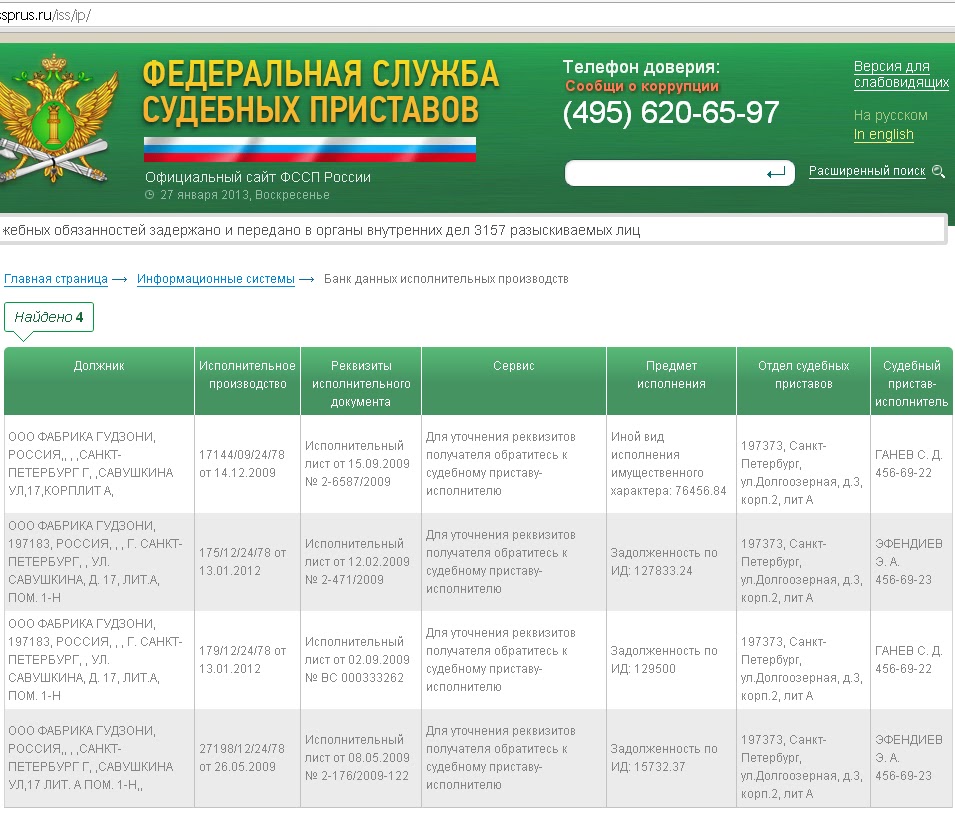Click the Телефон доверия heading

tap(641, 67)
